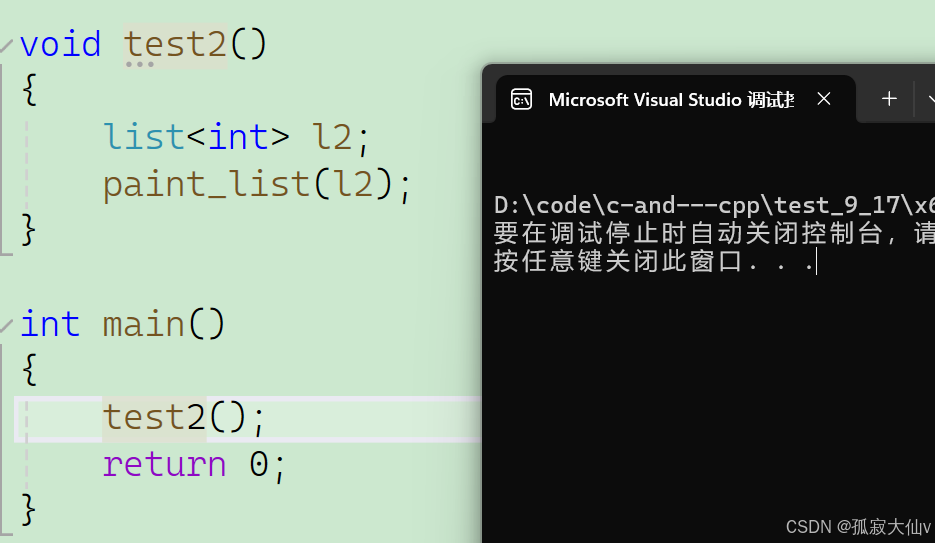Click the l2 variable declaration
The height and width of the screenshot is (543, 935).
(332, 135)
